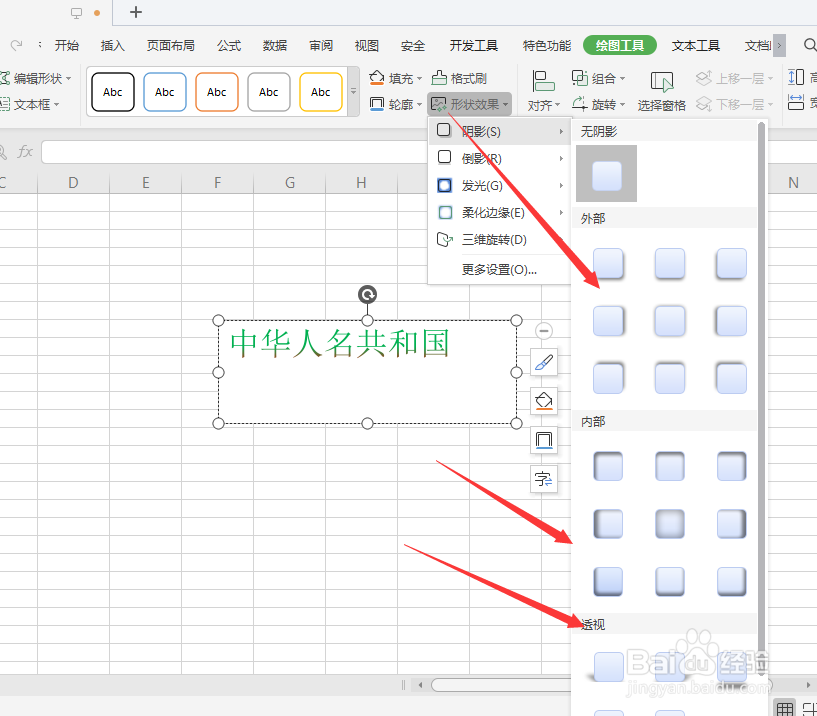Click the search magnifier icon

point(810,45)
